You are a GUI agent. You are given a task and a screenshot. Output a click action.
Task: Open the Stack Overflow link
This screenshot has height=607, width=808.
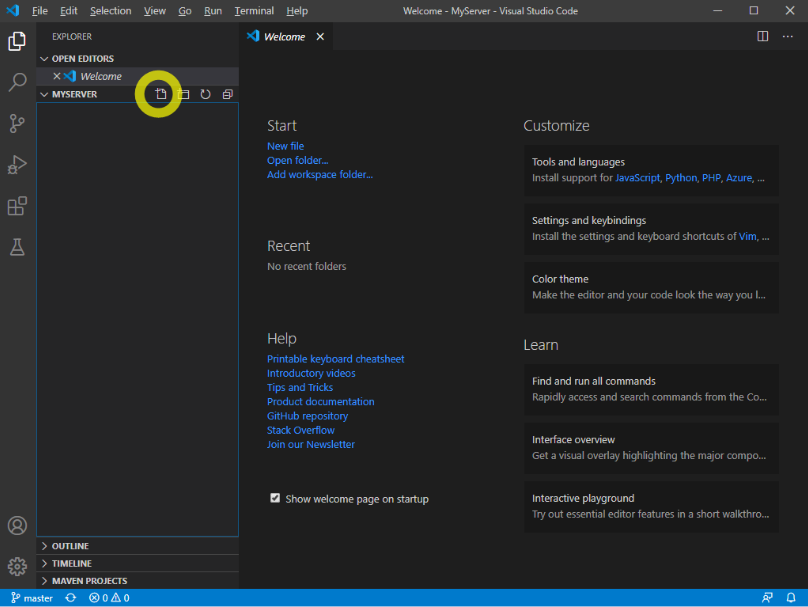tap(300, 430)
